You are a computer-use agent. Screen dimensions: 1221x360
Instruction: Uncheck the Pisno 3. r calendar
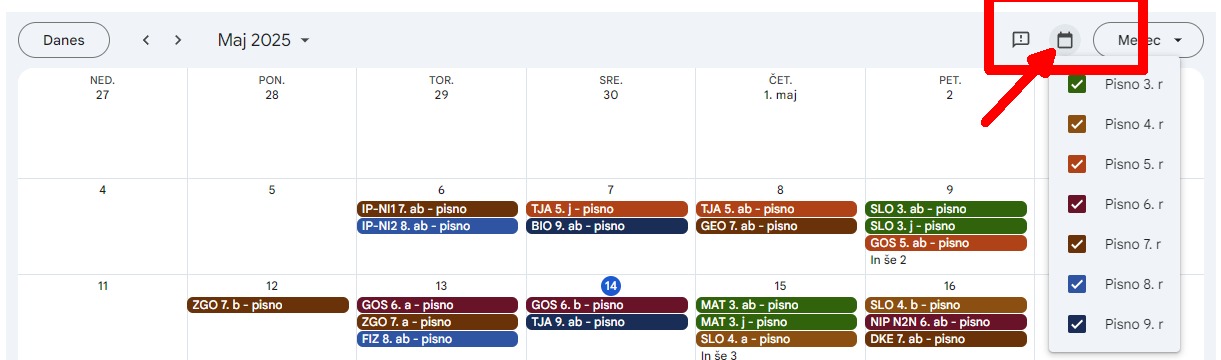(x=1077, y=84)
